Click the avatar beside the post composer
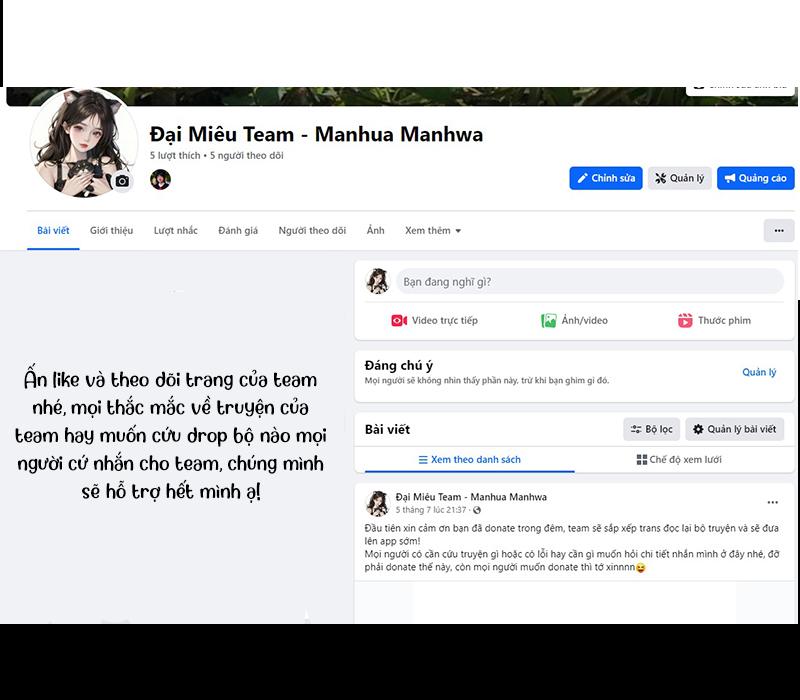Image resolution: width=800 pixels, height=700 pixels. 377,282
